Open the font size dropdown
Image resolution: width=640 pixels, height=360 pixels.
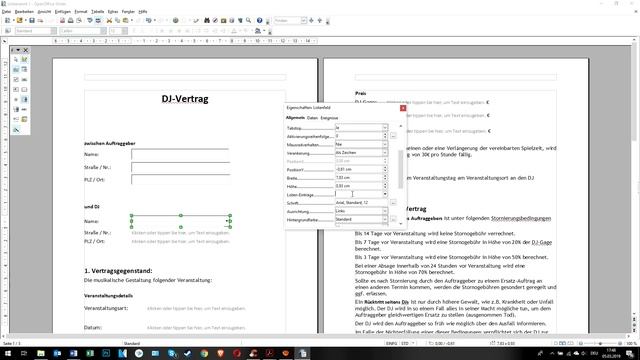point(125,31)
